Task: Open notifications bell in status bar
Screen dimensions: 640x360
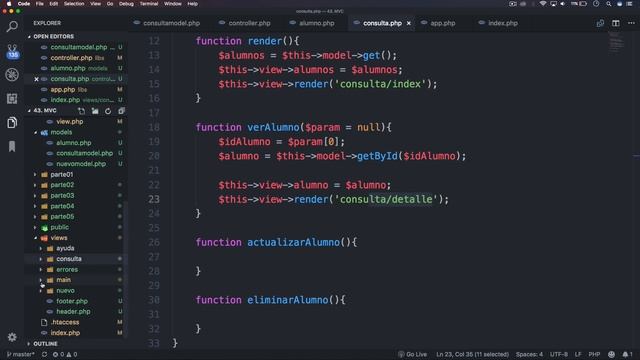Action: 627,354
